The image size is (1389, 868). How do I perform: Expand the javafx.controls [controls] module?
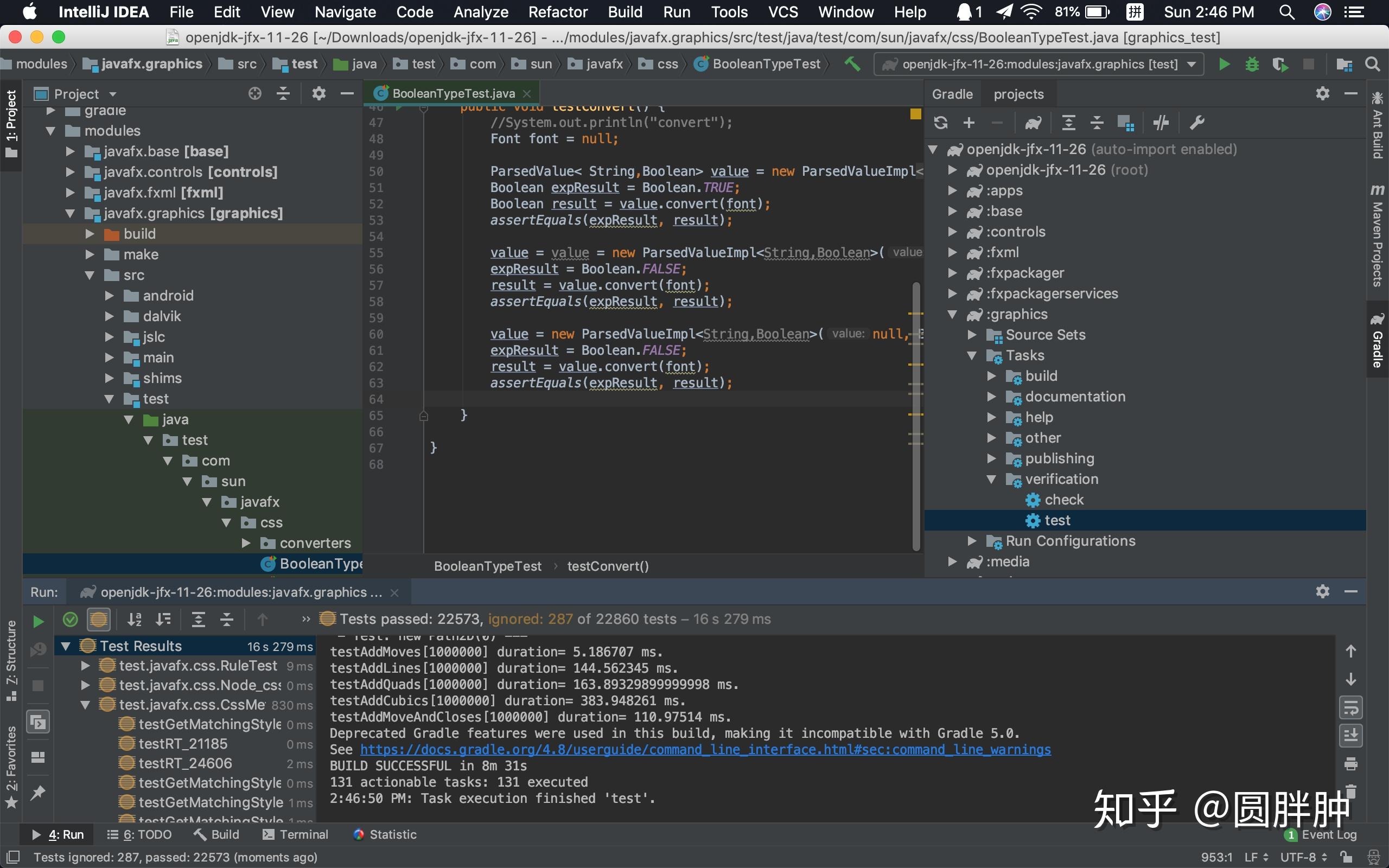70,172
